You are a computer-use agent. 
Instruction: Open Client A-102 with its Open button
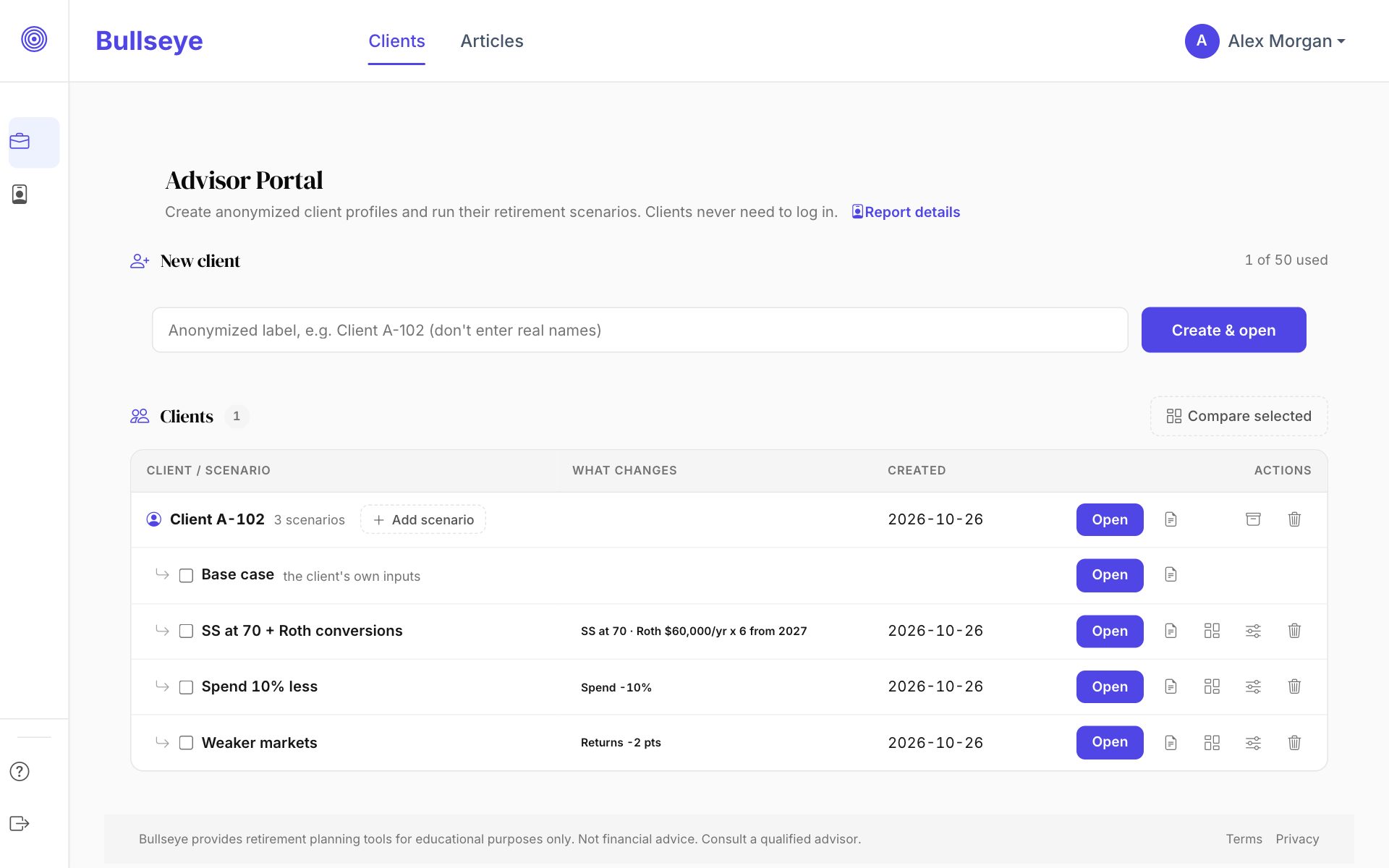tap(1110, 519)
